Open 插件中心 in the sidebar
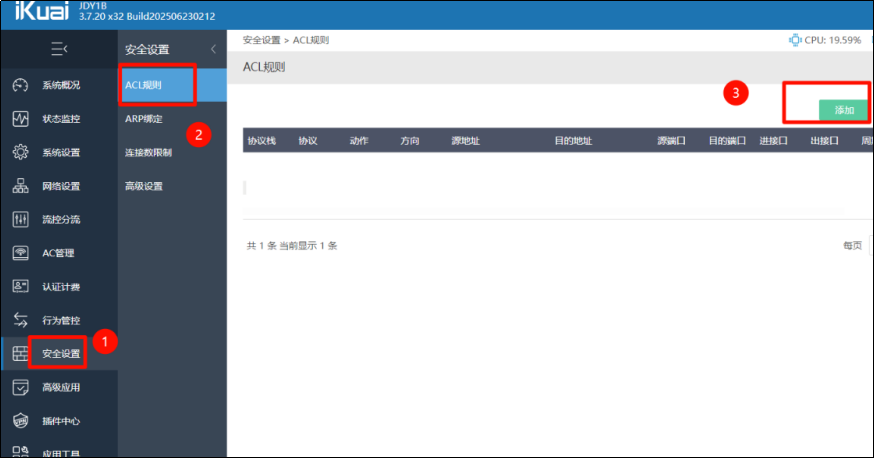The image size is (875, 458). click(x=61, y=421)
